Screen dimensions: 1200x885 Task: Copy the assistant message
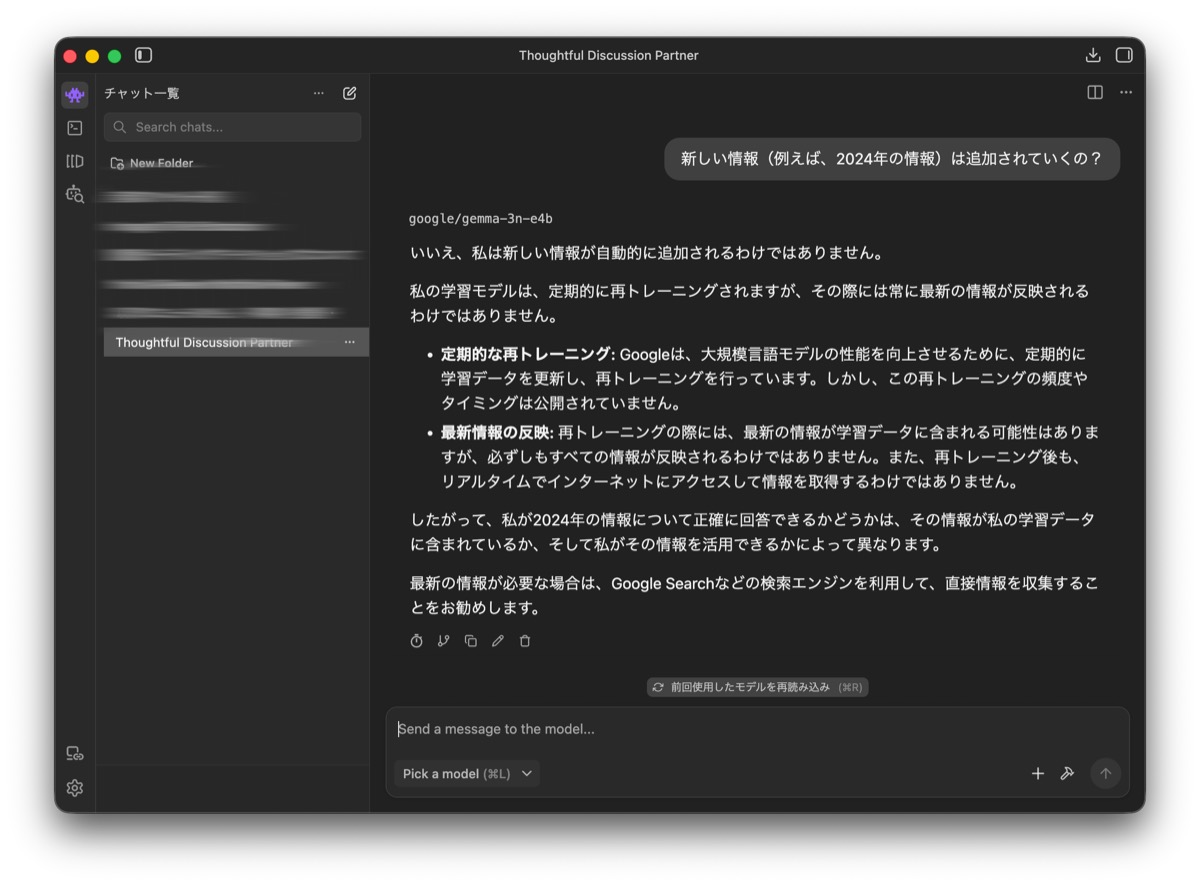(x=470, y=641)
